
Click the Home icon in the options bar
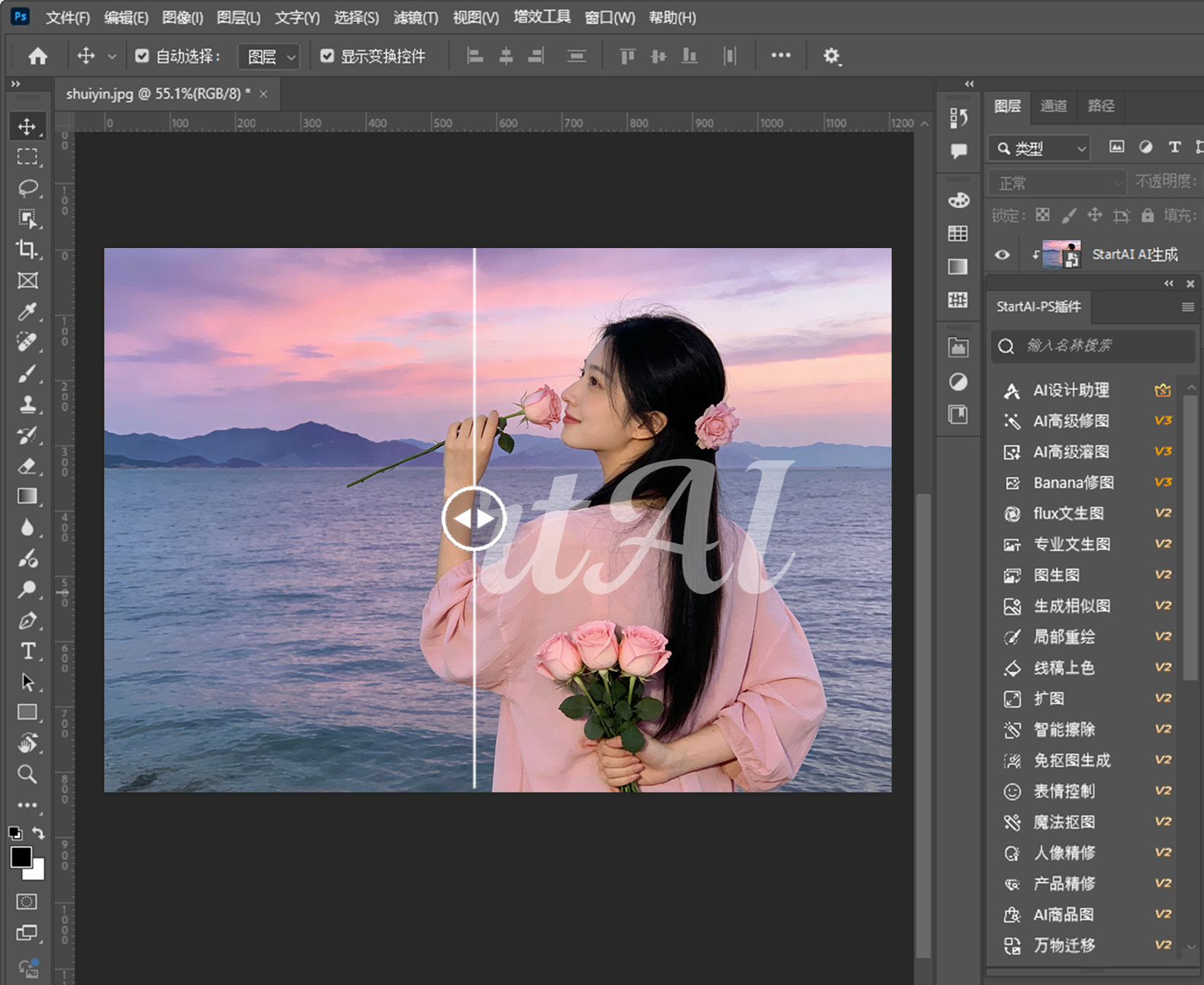click(x=38, y=56)
